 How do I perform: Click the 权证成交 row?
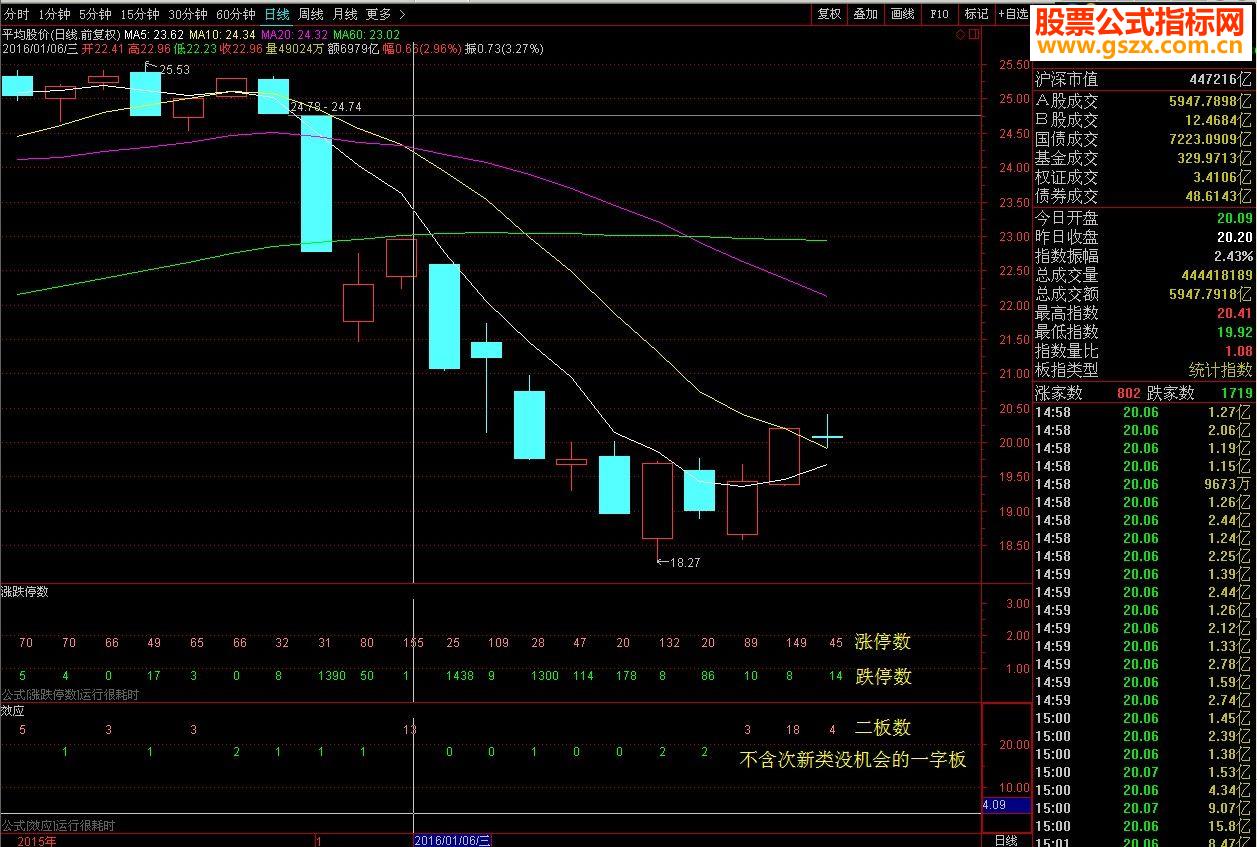(1144, 177)
